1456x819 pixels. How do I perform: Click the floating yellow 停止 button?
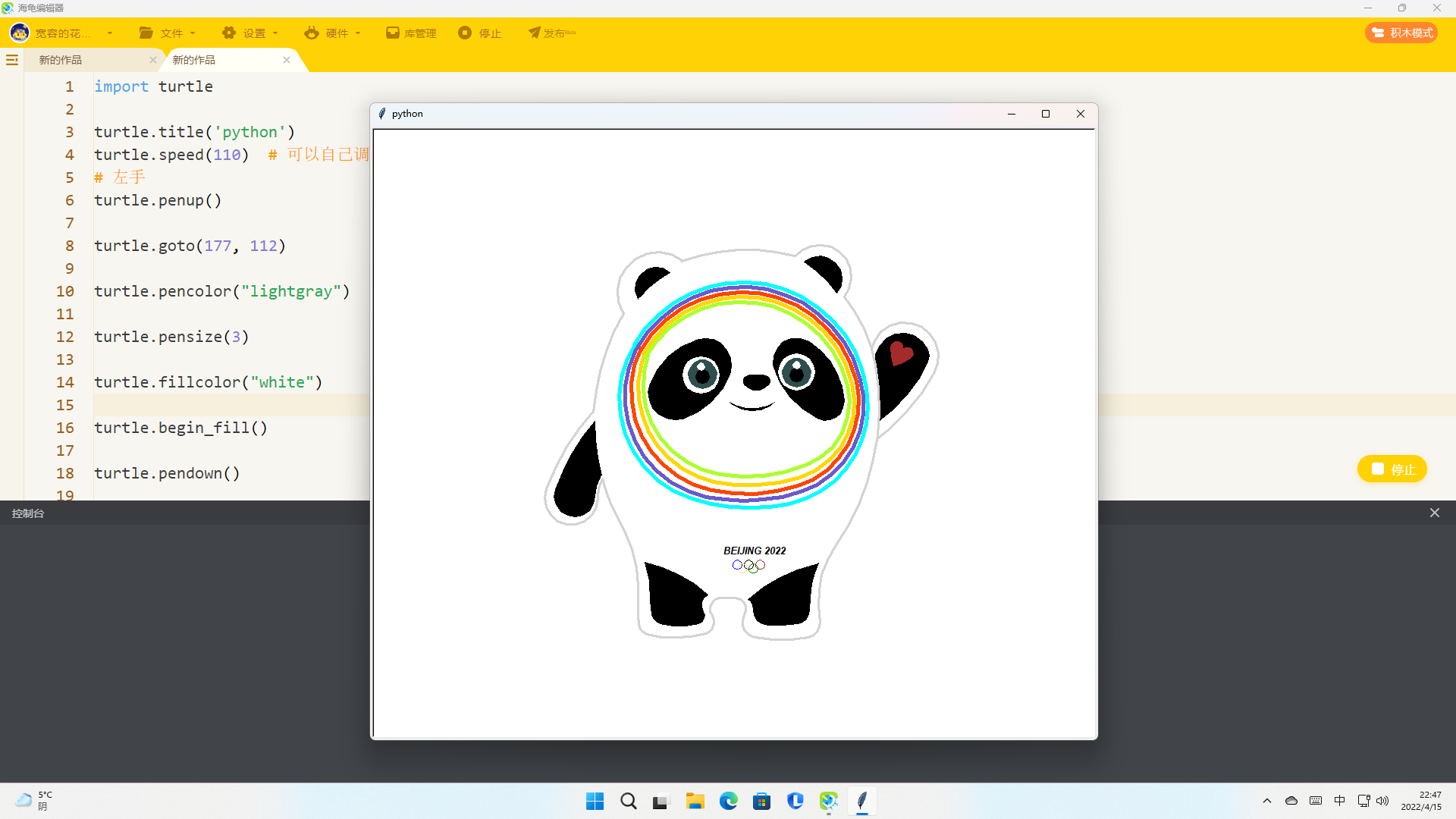click(1392, 469)
